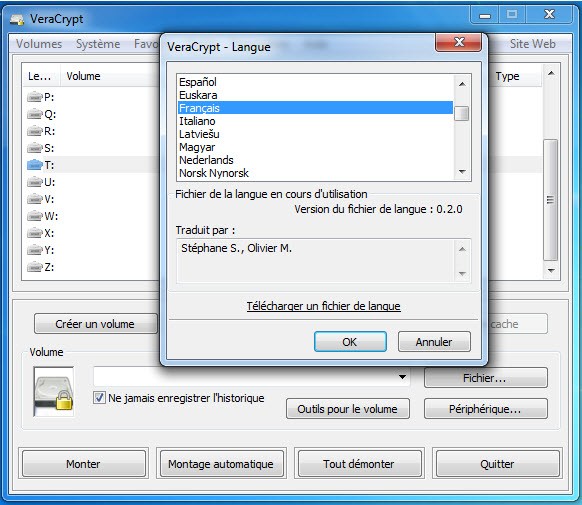Image resolution: width=582 pixels, height=505 pixels.
Task: Click the Tout démonter button
Action: 359,464
